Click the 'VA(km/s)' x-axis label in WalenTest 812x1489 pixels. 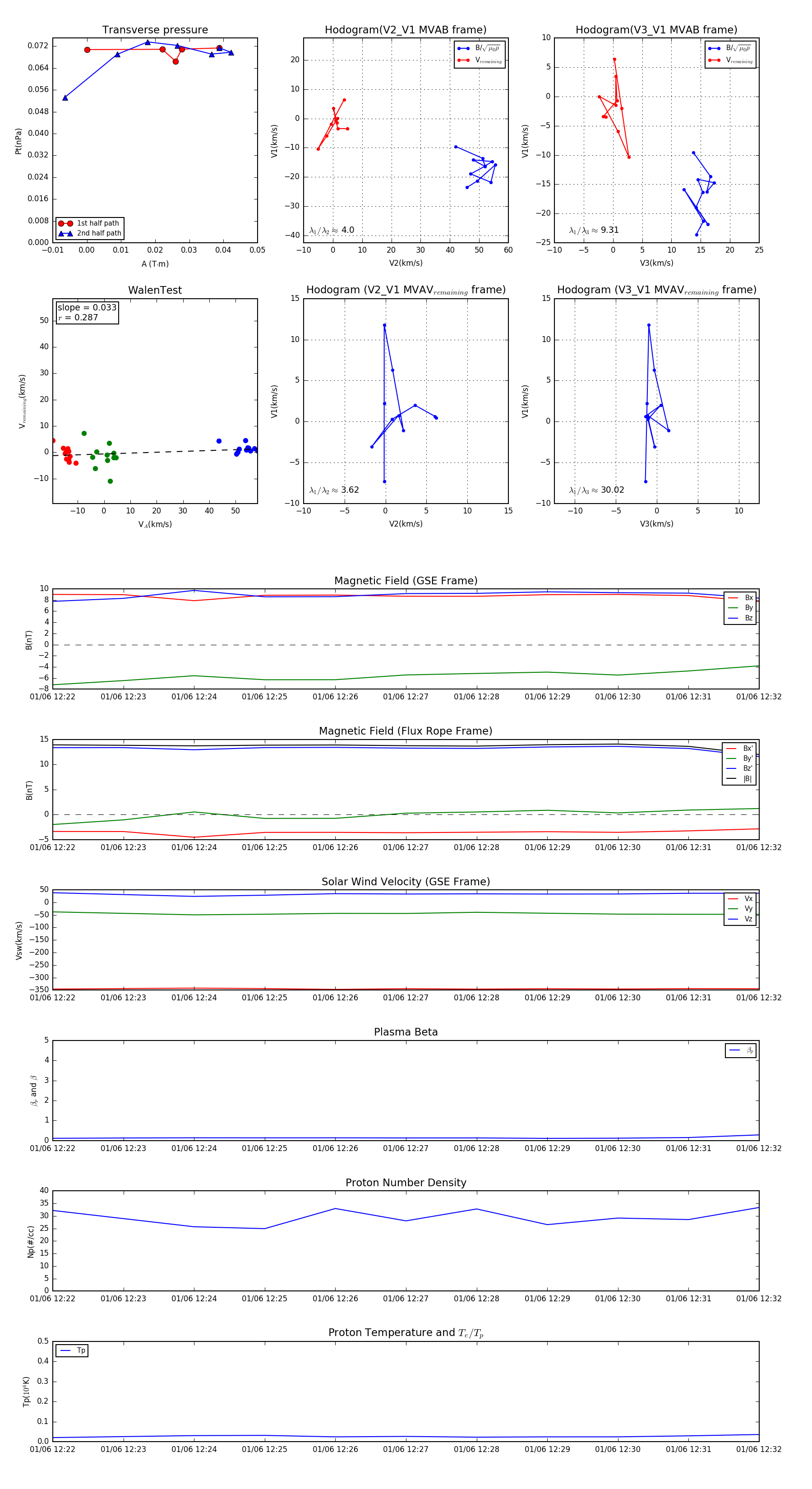point(155,524)
